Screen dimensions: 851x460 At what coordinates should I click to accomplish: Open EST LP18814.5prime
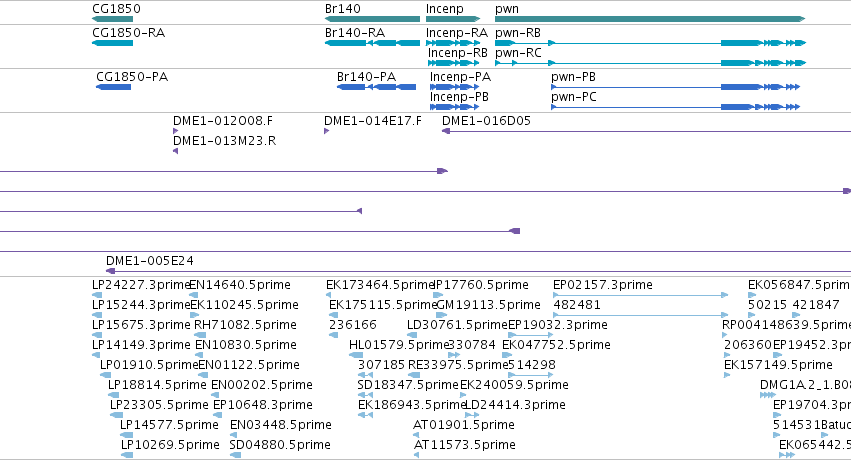pos(157,385)
